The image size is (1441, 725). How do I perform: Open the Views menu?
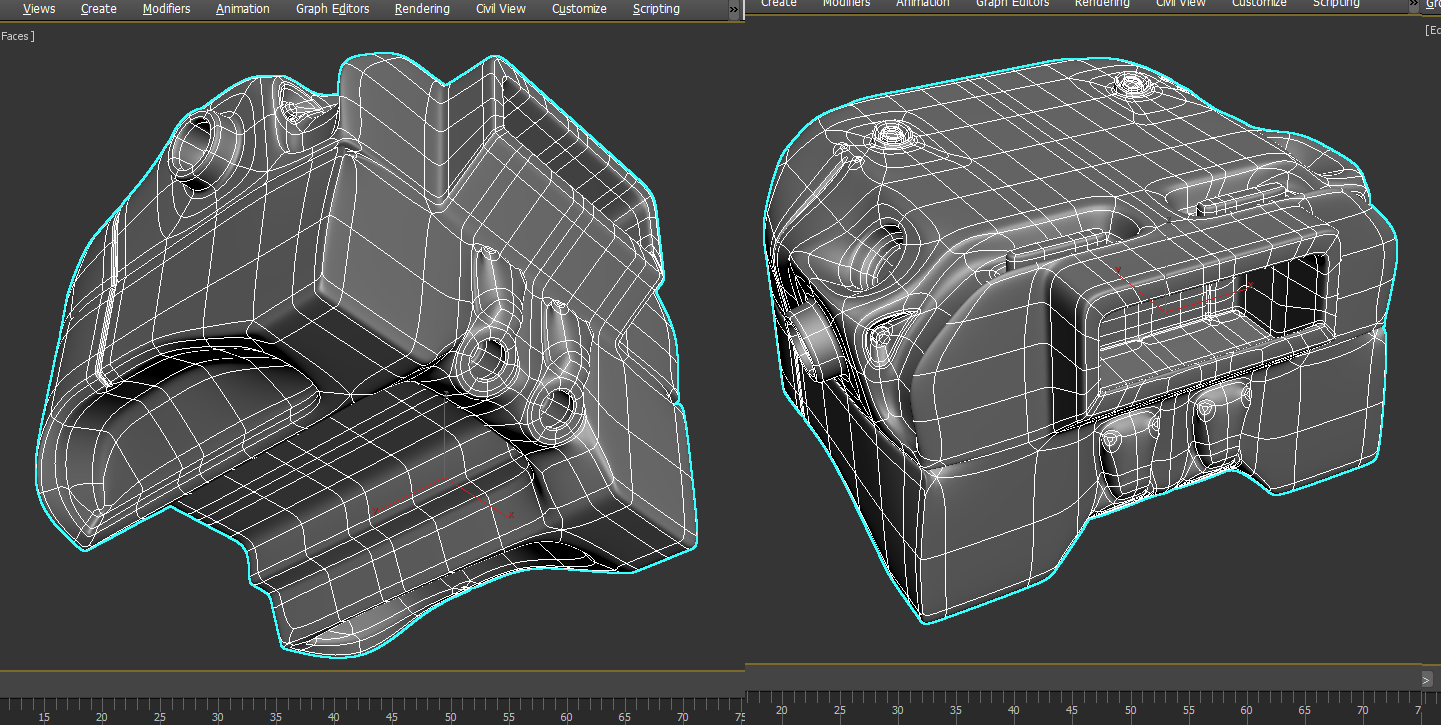pos(38,8)
